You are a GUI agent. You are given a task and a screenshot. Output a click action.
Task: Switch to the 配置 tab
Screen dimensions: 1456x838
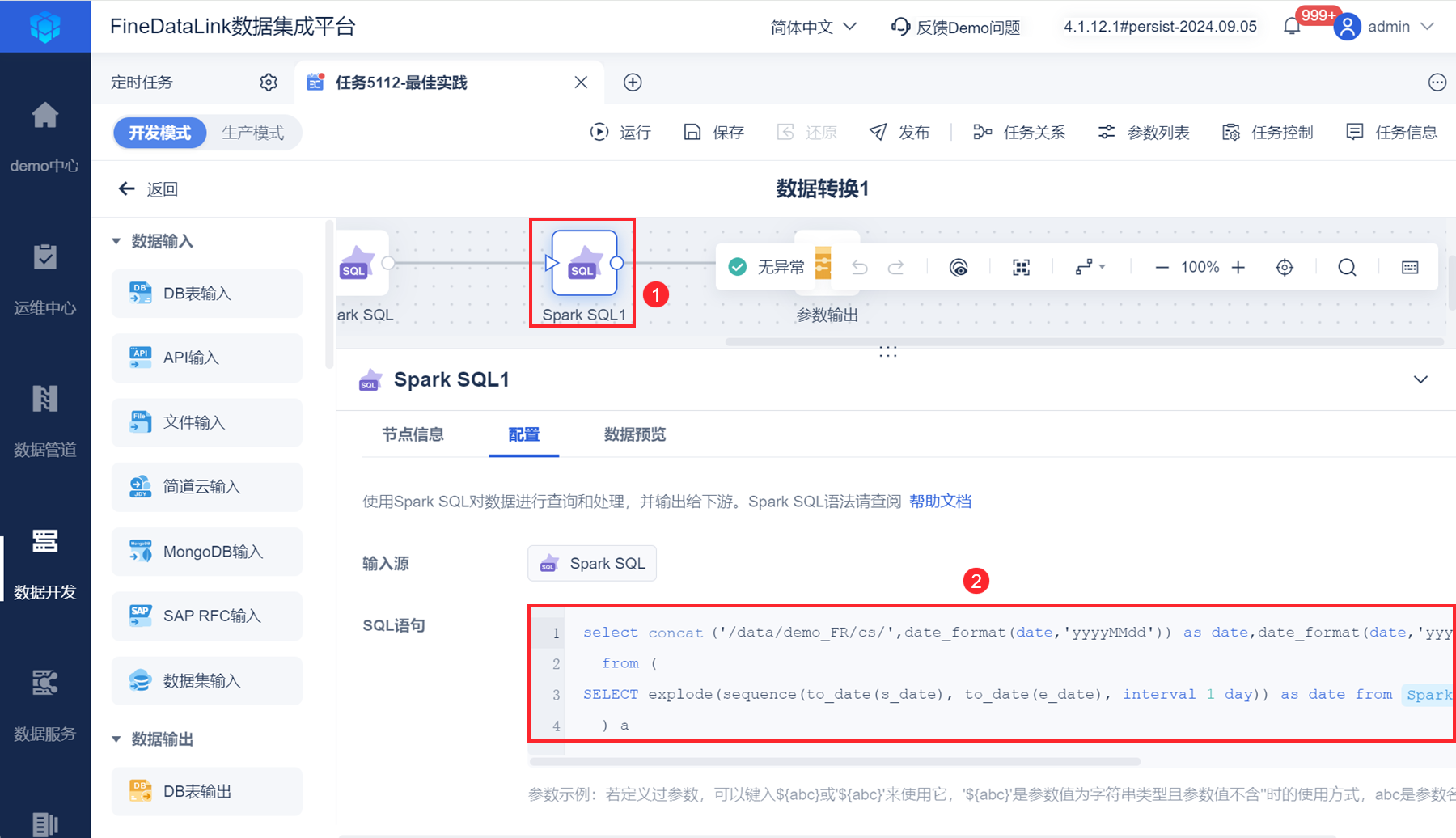[524, 434]
